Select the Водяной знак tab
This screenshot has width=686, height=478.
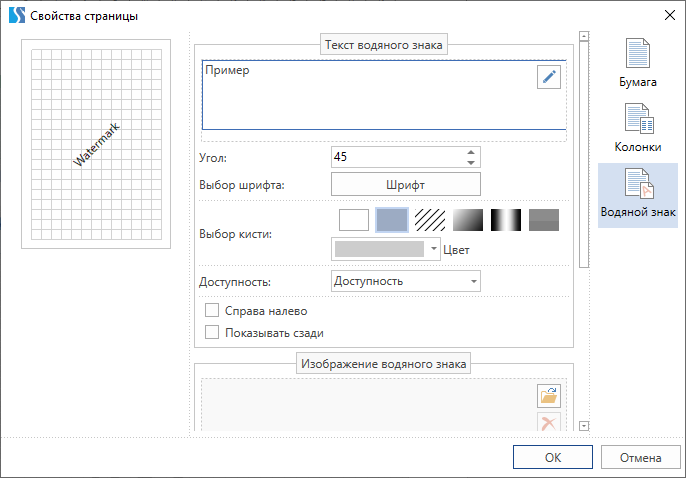(x=638, y=195)
